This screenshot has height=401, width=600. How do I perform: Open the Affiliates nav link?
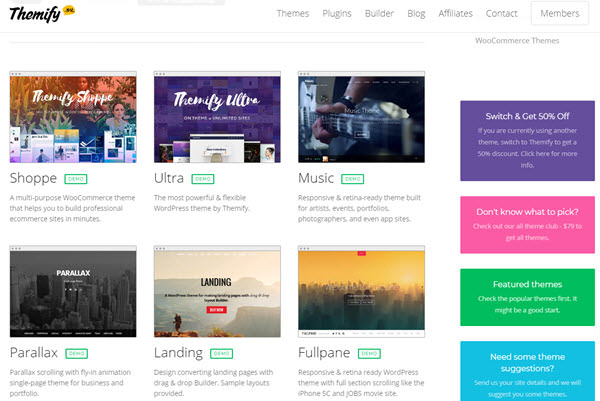pos(455,13)
